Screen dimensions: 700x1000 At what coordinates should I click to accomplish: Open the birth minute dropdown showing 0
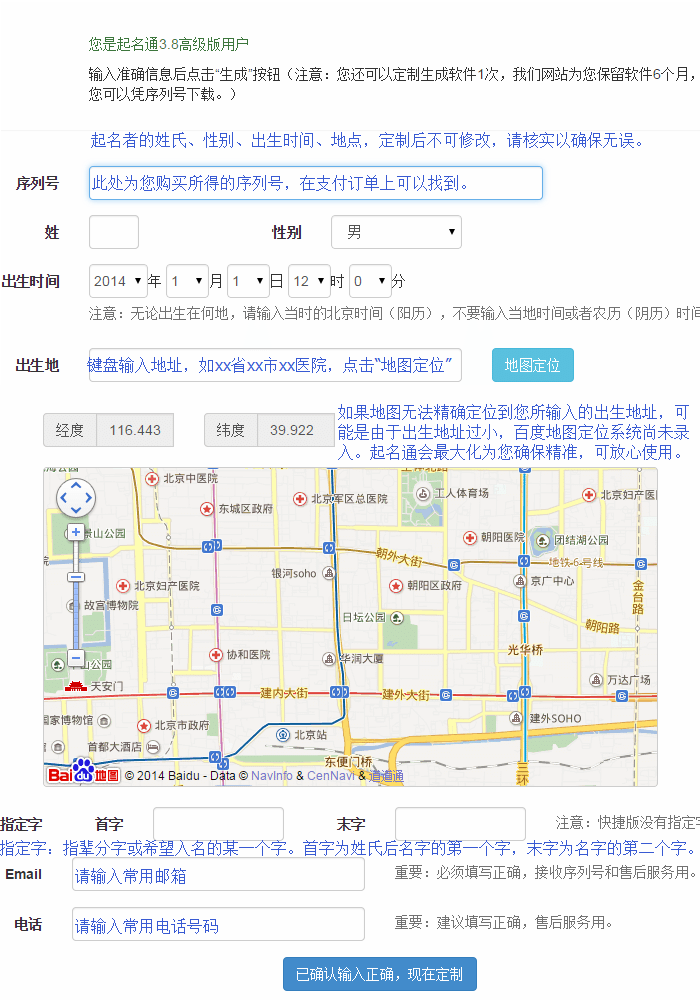click(370, 281)
